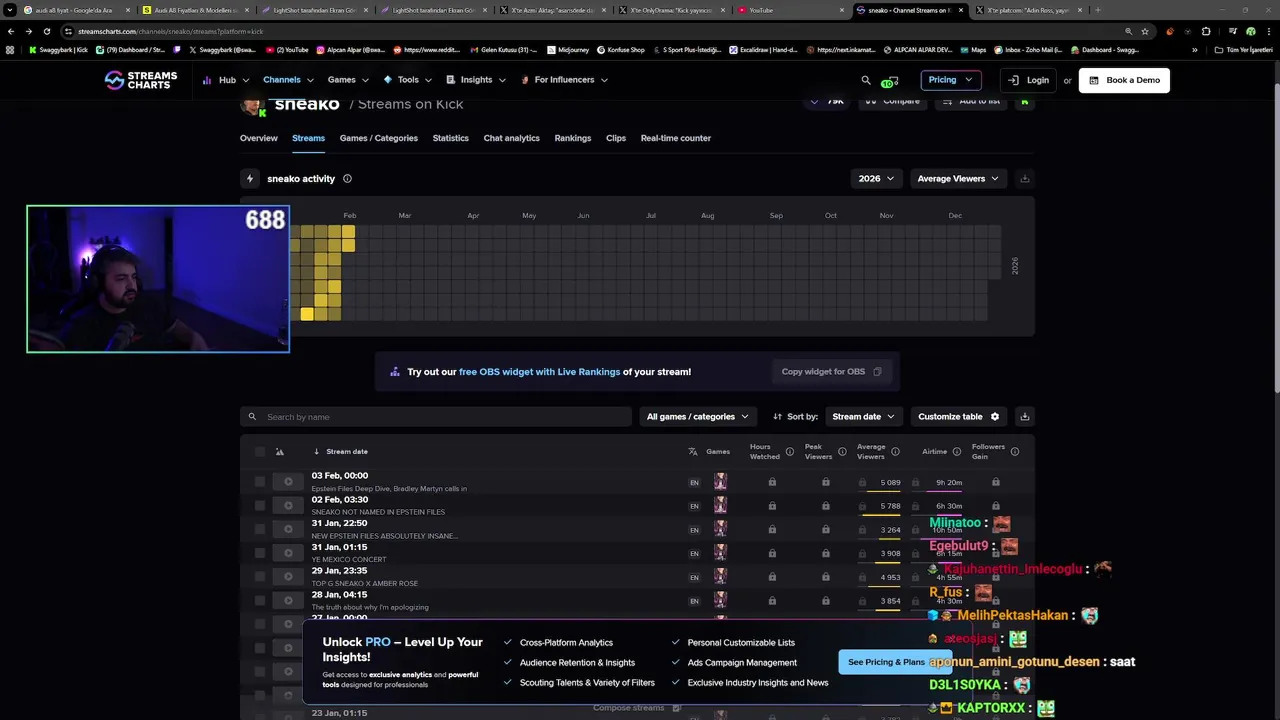
Task: Click the browser back arrow
Action: (x=11, y=31)
